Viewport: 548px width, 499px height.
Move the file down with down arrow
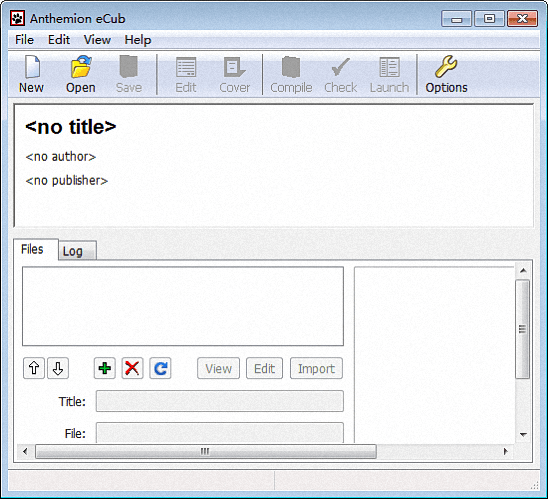(x=58, y=368)
